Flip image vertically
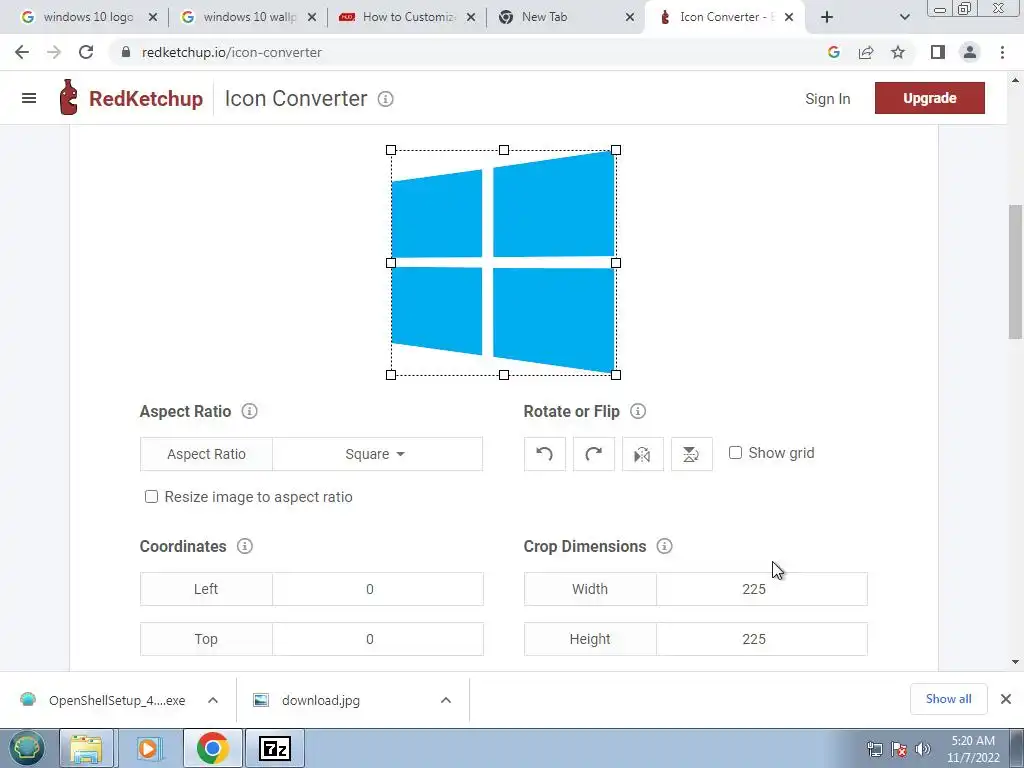 coord(692,454)
